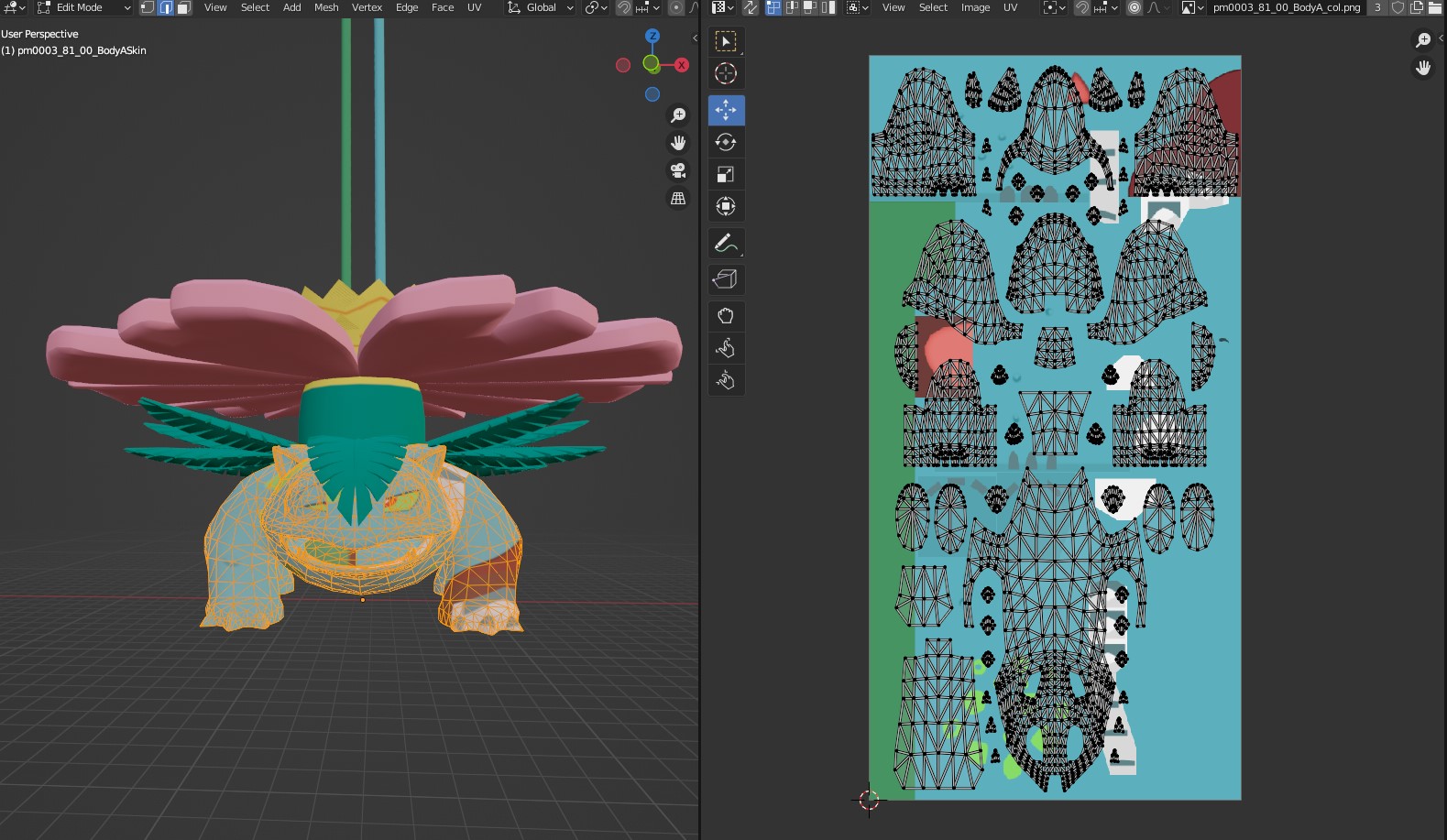Enable vertex select mode in 3D viewport
1447x840 pixels.
tap(148, 7)
